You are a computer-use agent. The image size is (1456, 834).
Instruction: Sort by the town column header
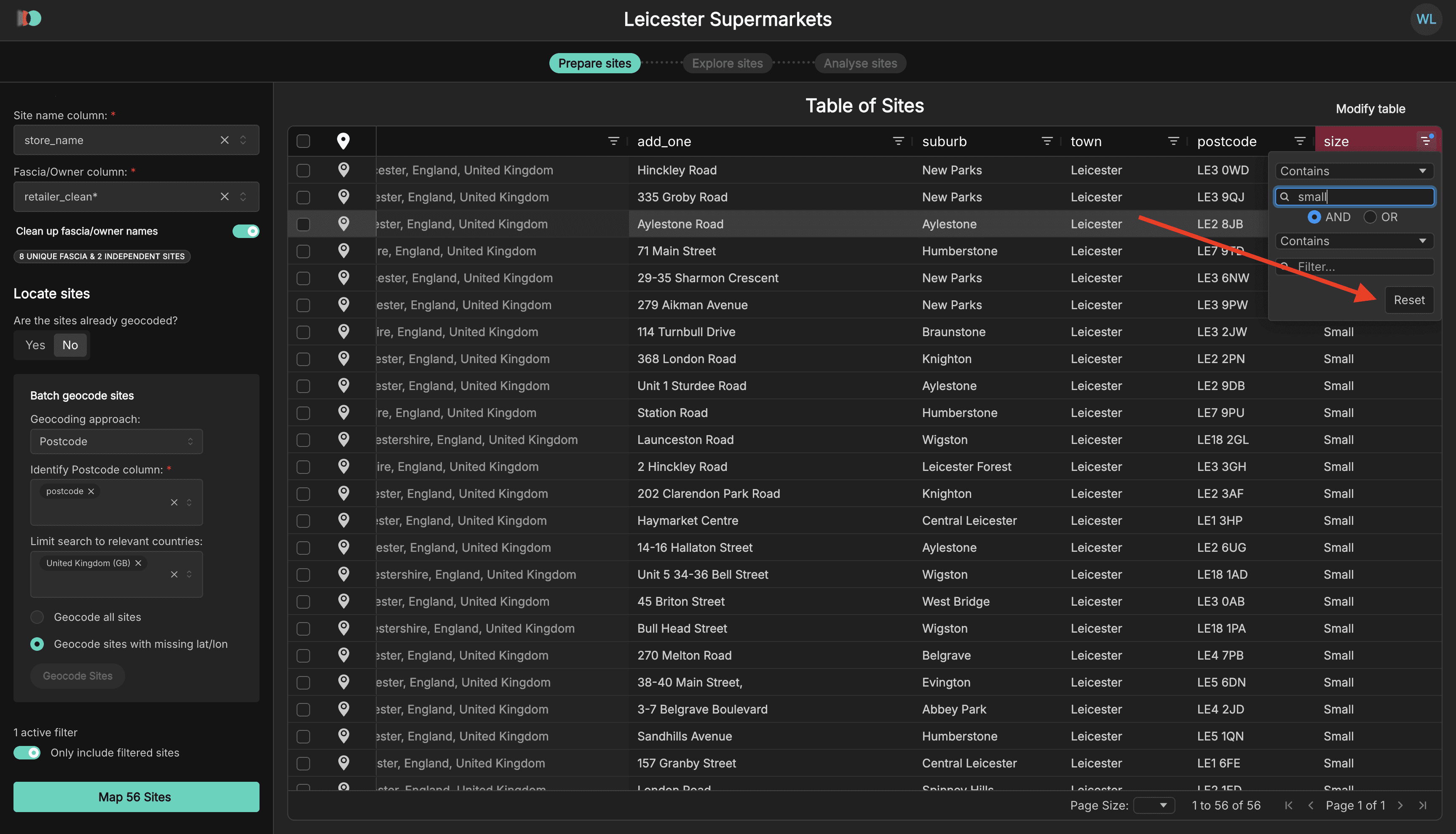click(x=1085, y=141)
